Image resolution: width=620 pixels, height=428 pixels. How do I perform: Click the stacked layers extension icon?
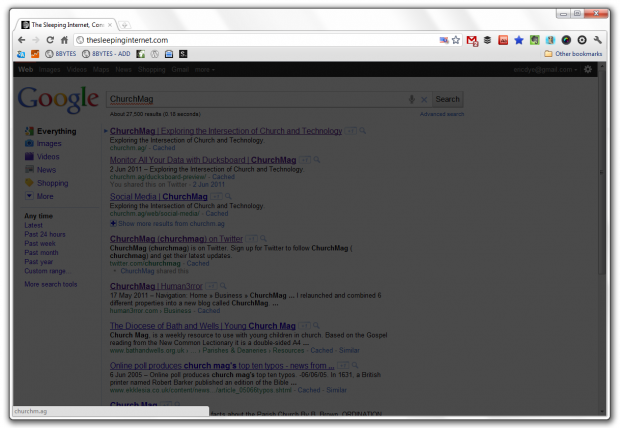pyautogui.click(x=488, y=40)
